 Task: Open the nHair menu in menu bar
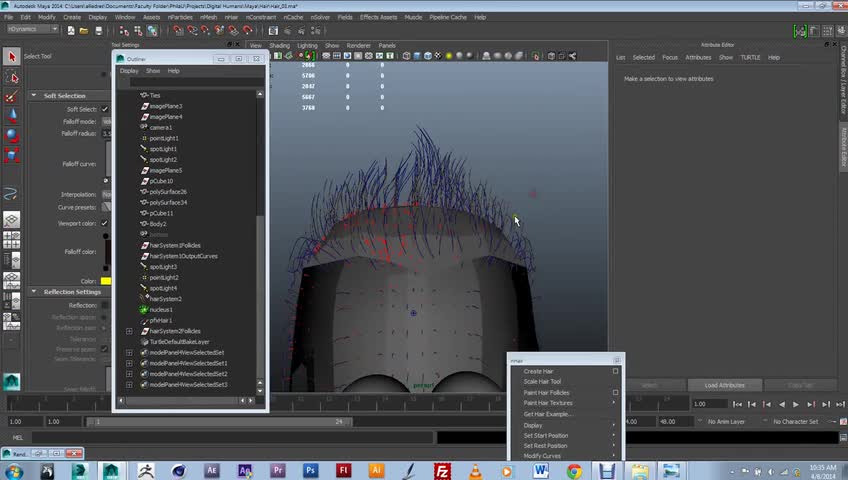click(232, 17)
